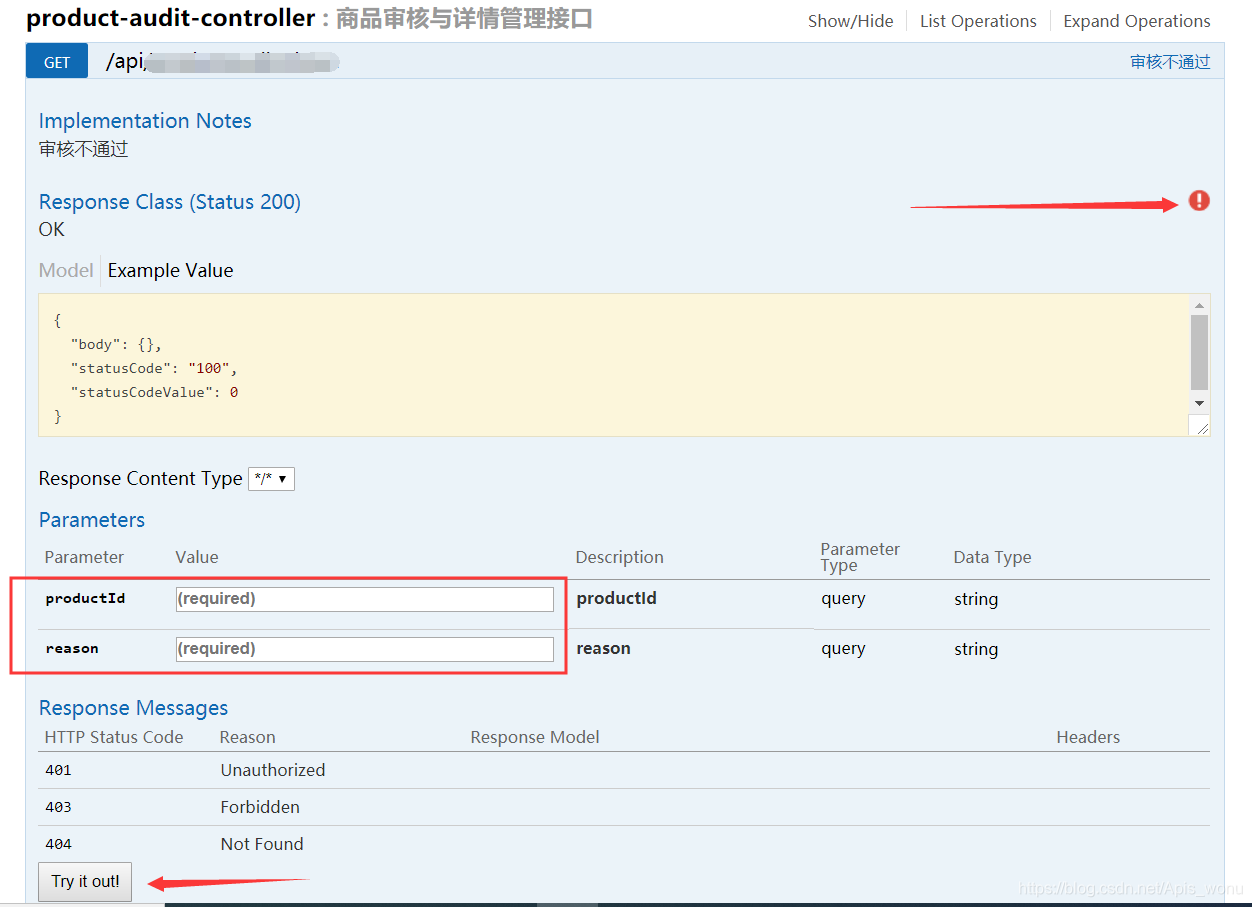Screen dimensions: 1252x907
Task: Click Expand Operations link
Action: pos(1137,21)
